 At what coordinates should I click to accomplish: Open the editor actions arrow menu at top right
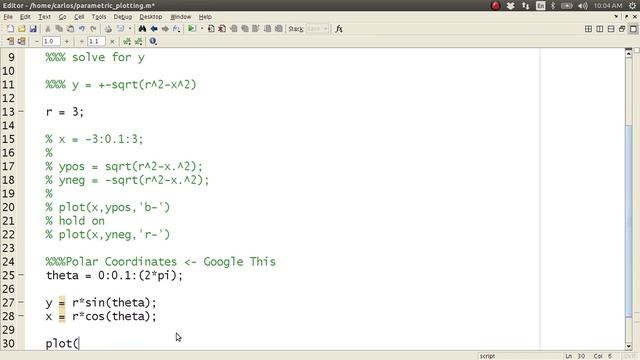coord(616,17)
